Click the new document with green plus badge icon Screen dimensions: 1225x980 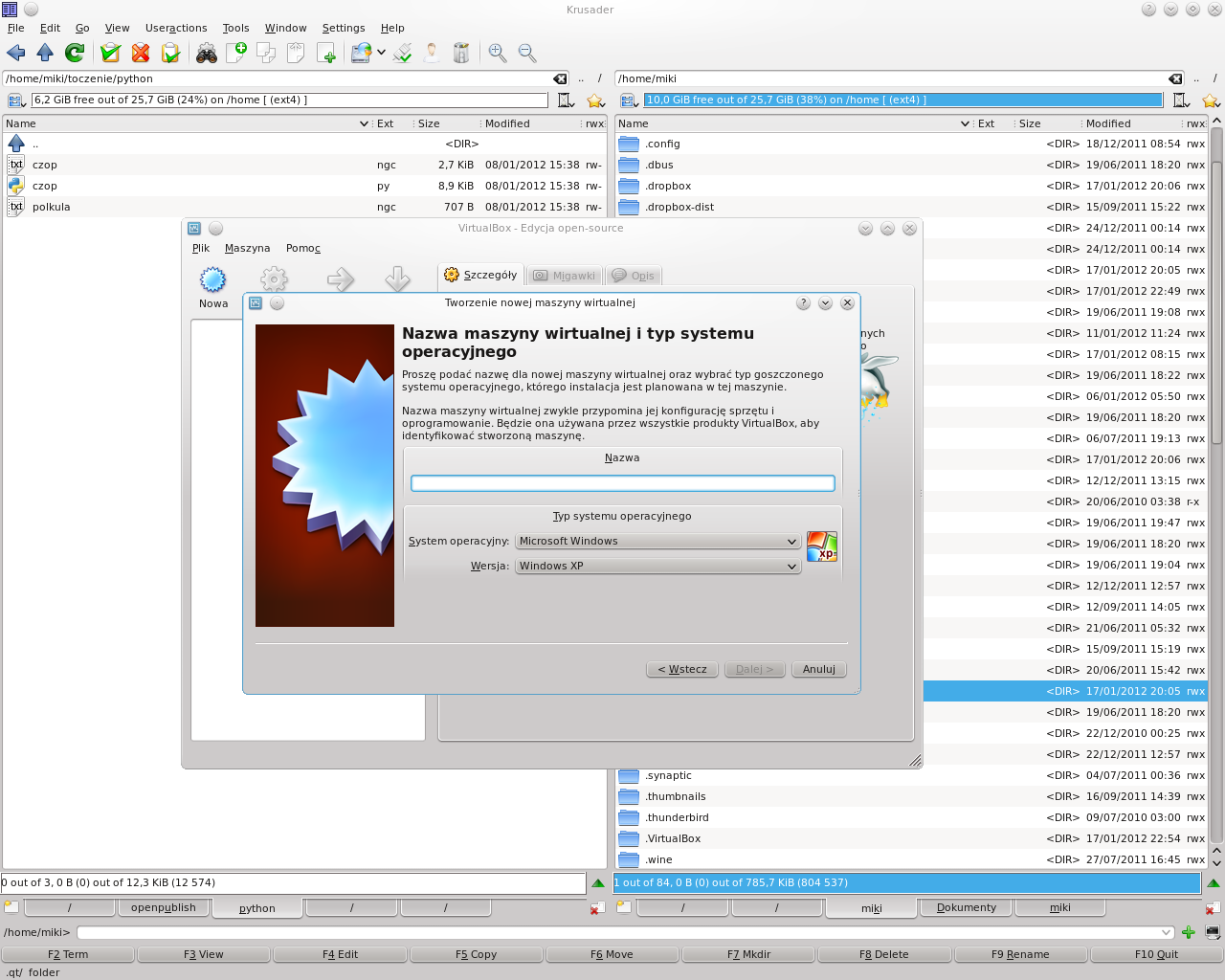coord(236,53)
